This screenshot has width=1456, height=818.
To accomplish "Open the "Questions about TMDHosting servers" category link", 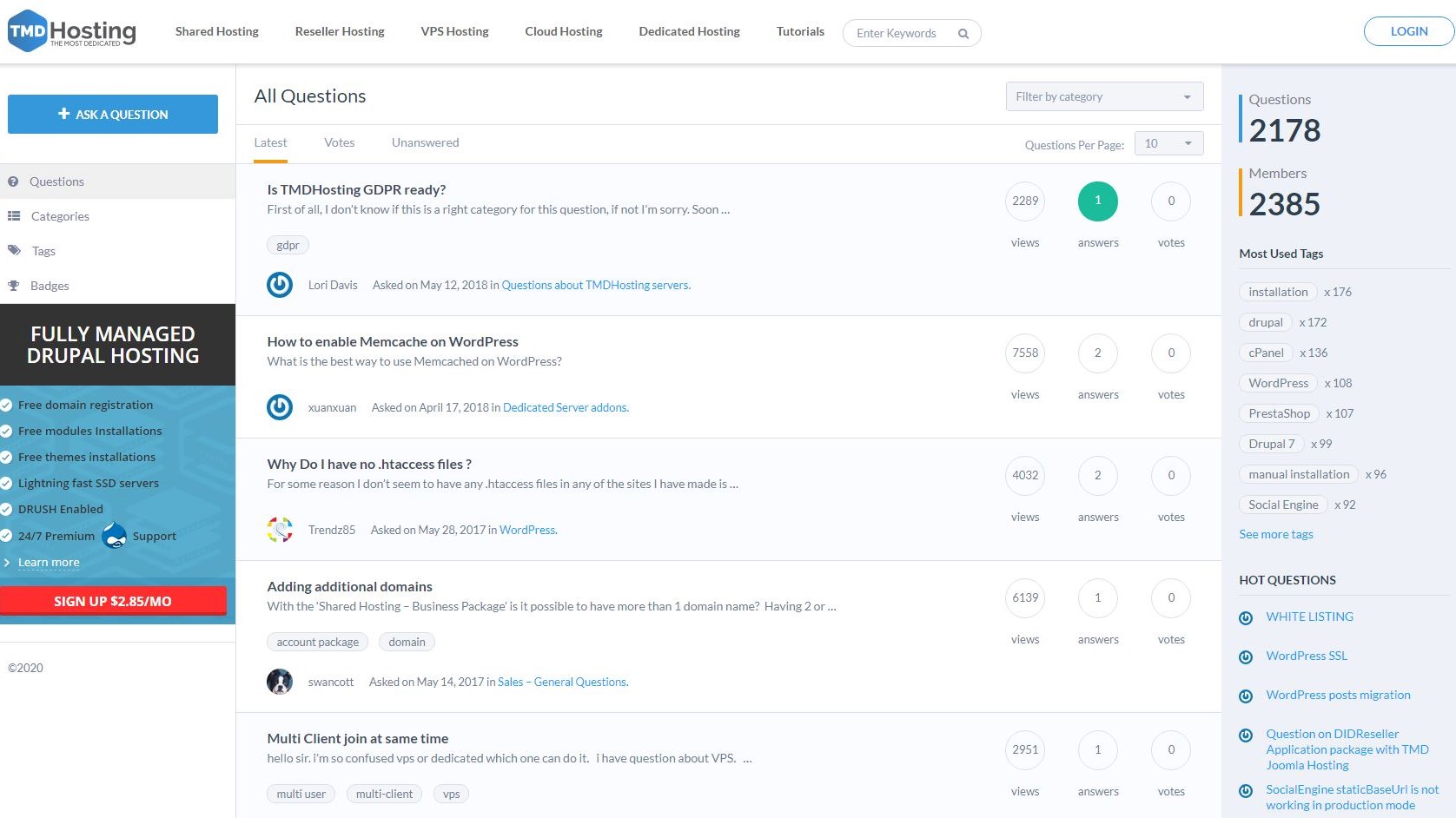I will click(x=596, y=285).
